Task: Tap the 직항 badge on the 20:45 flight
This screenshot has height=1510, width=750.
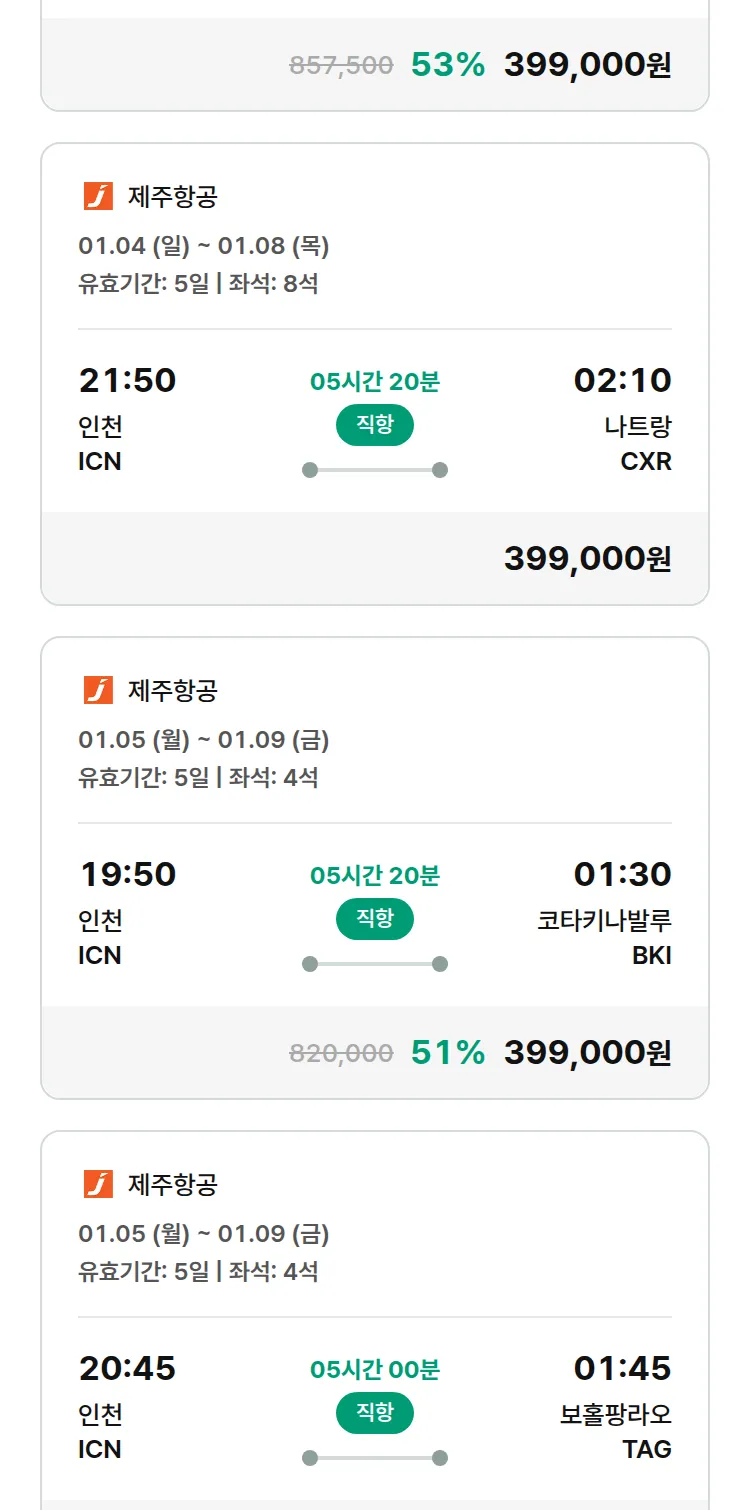Action: tap(374, 1413)
